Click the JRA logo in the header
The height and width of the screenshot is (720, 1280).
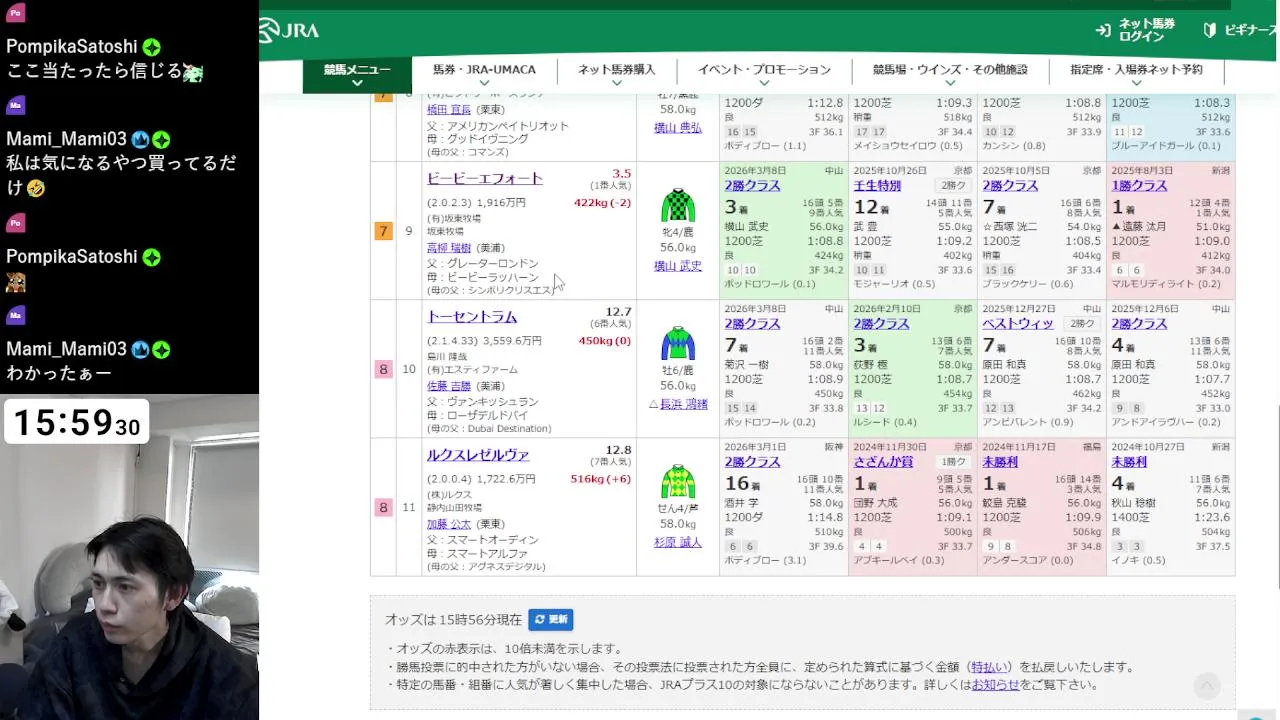click(289, 30)
